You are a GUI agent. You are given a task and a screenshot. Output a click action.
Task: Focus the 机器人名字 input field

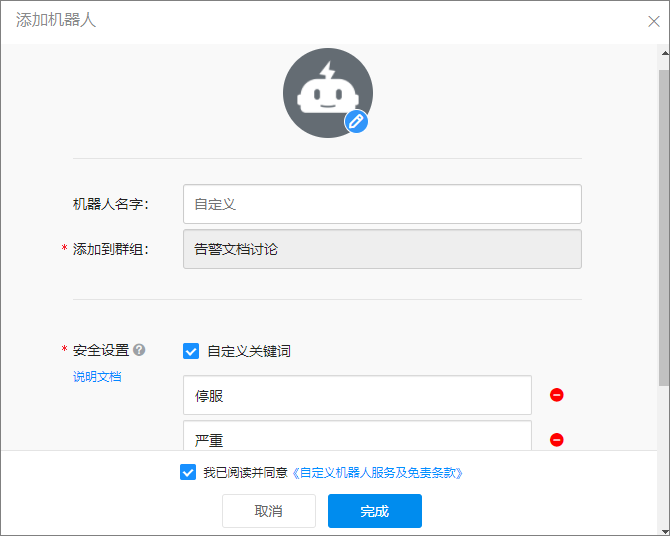pyautogui.click(x=381, y=204)
